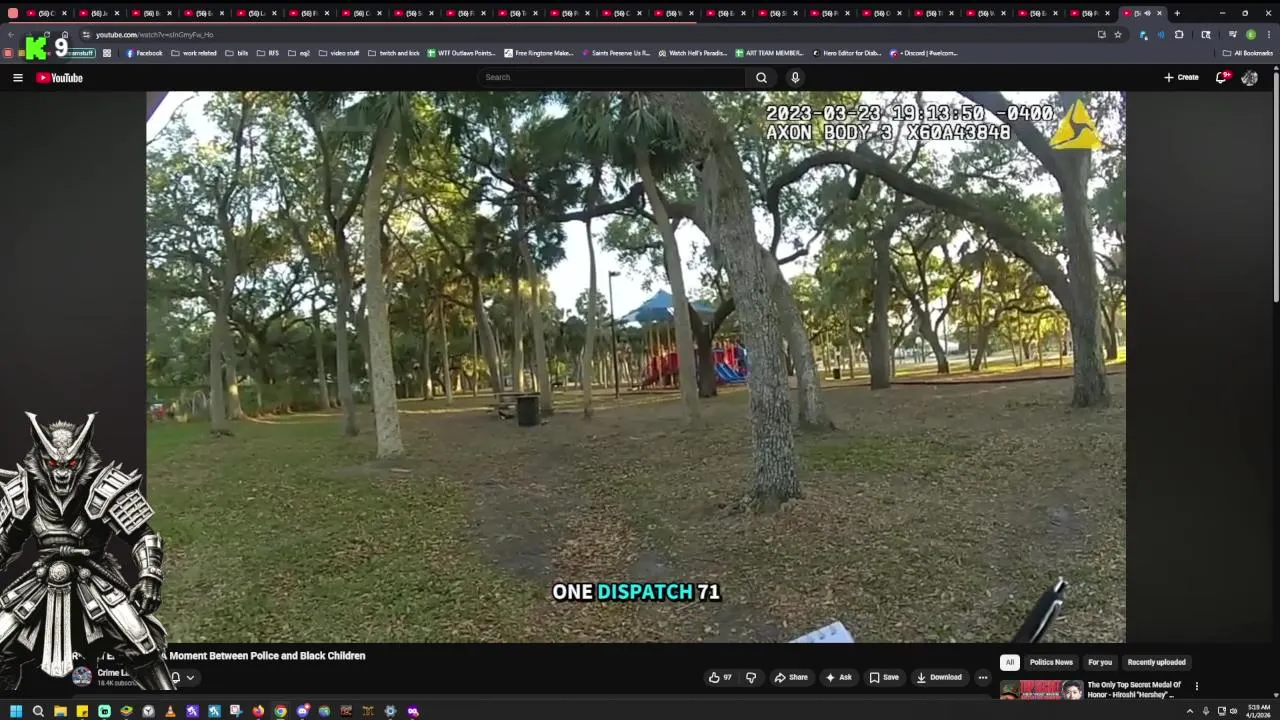Open the more actions ellipsis under the video

982,677
